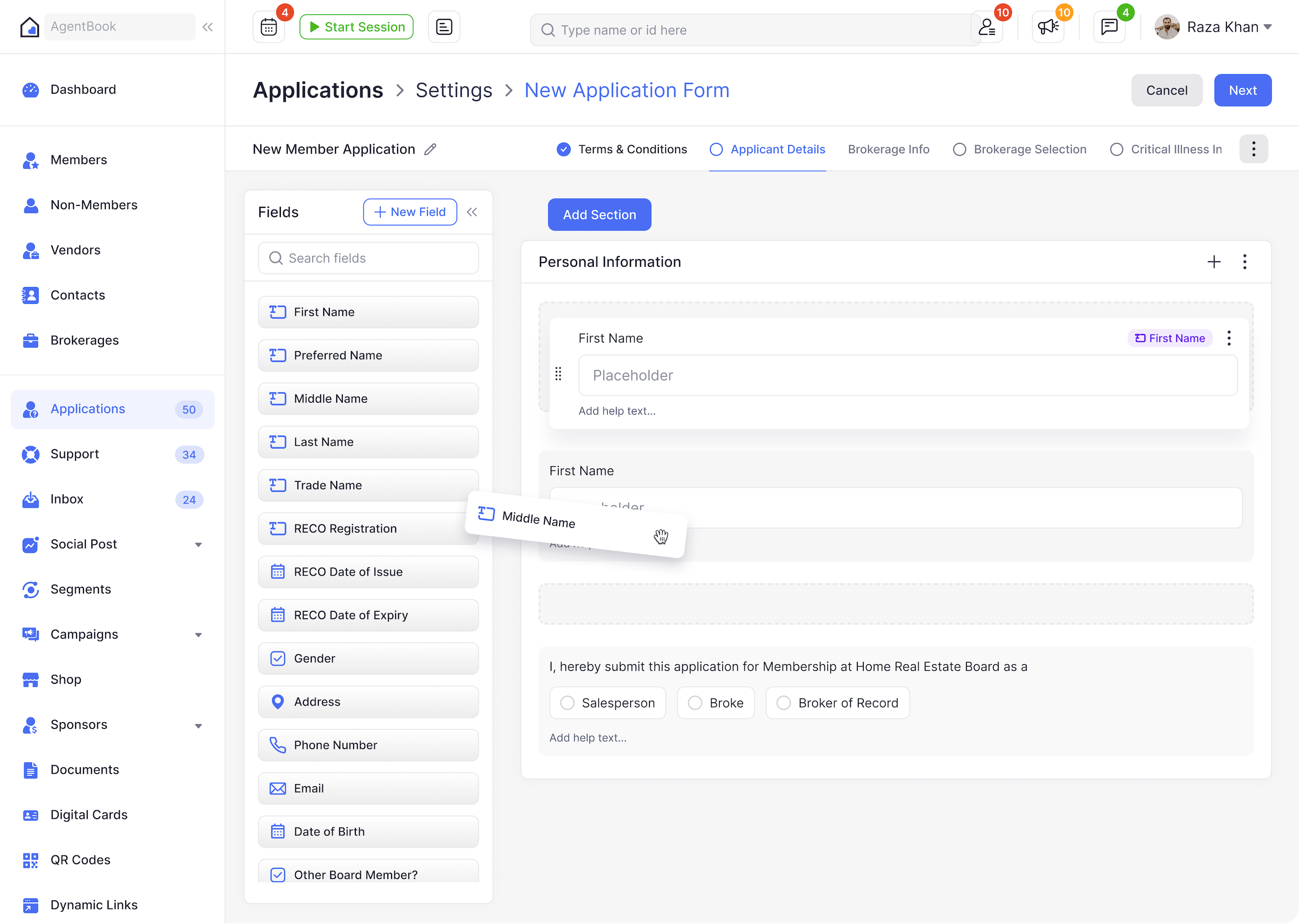This screenshot has height=924, width=1299.
Task: Click inside the Search fields box
Action: pyautogui.click(x=367, y=258)
